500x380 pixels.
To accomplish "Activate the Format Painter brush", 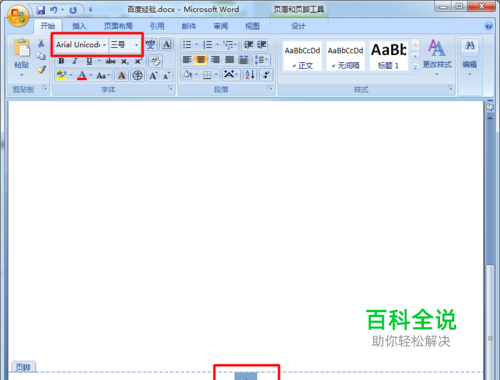I will [x=41, y=69].
